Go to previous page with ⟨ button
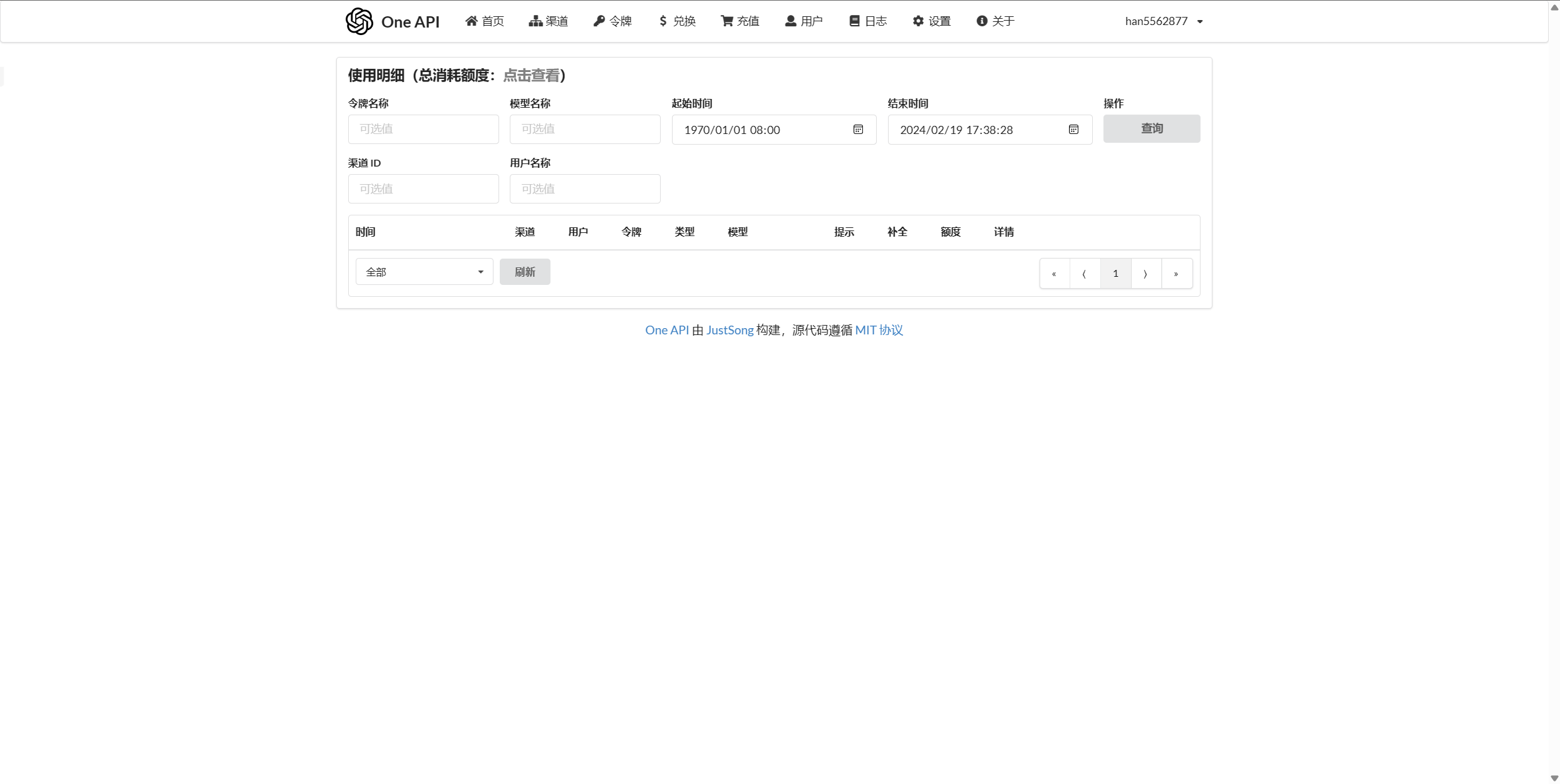This screenshot has width=1560, height=784. (1085, 274)
